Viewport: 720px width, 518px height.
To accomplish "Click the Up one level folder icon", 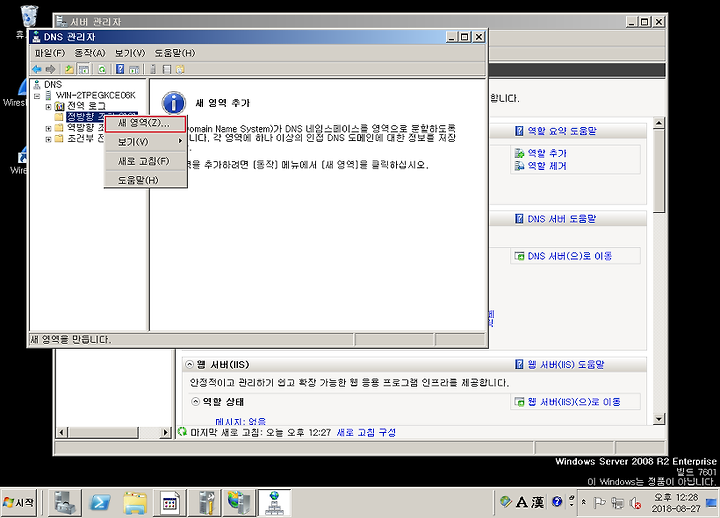I will (69, 69).
